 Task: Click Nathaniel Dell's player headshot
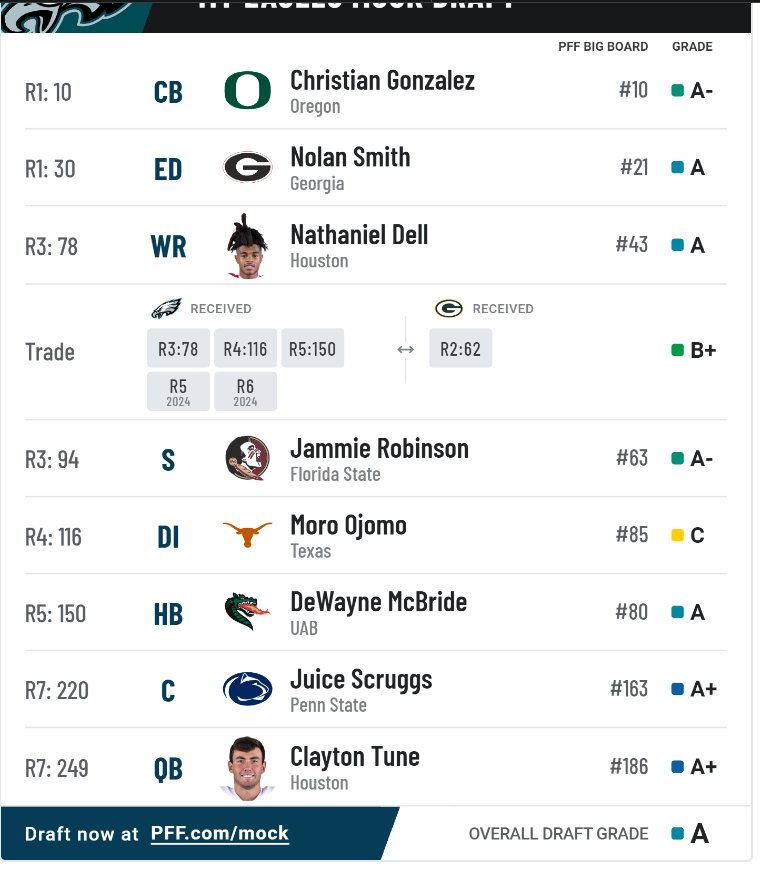coord(247,246)
